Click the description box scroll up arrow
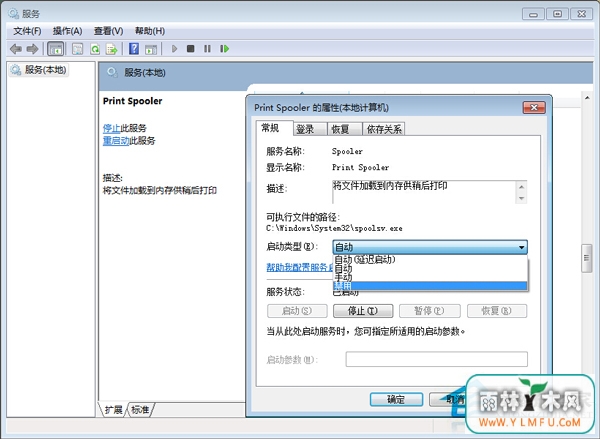 [521, 187]
